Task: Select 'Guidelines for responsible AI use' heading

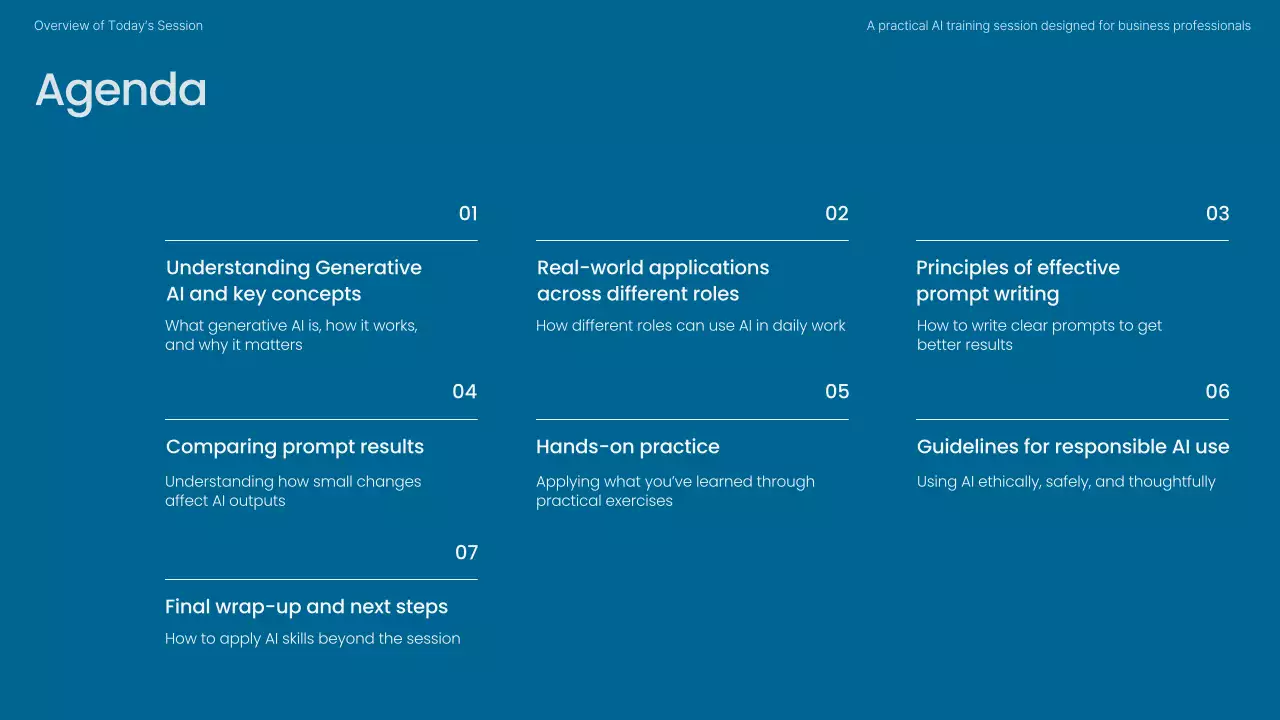Action: click(1073, 447)
